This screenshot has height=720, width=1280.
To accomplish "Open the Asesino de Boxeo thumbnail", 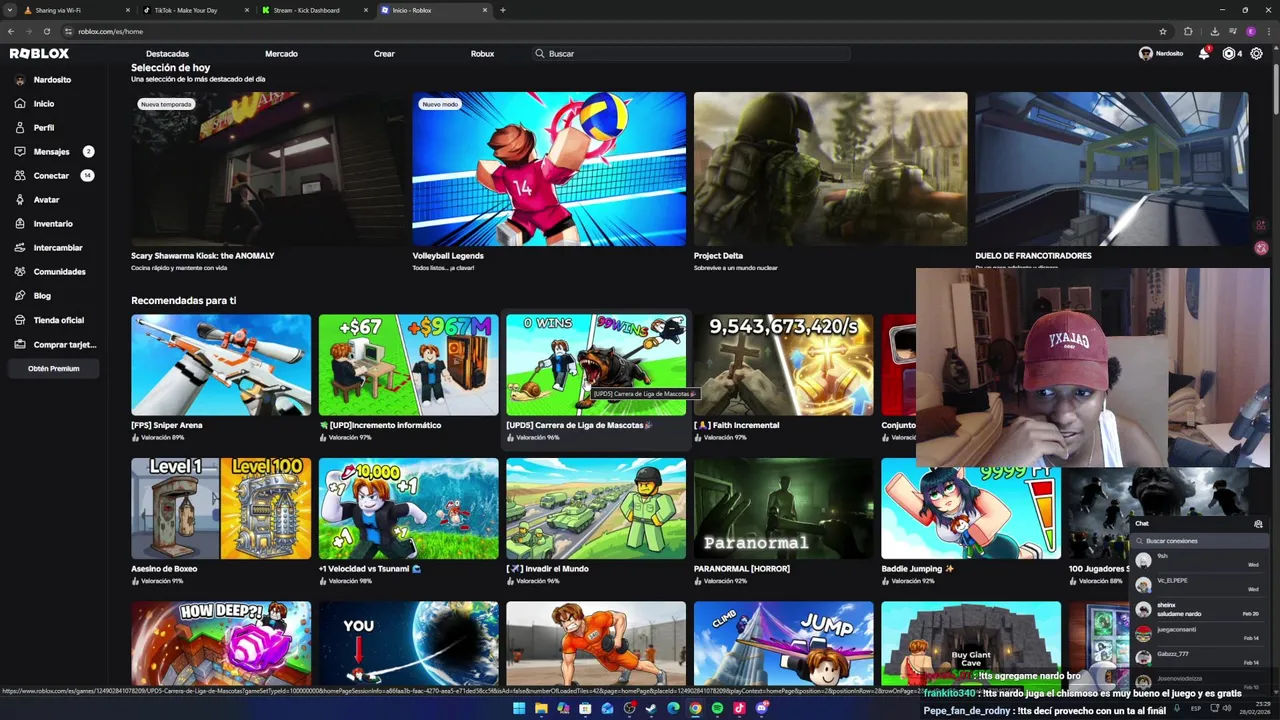I will [221, 509].
